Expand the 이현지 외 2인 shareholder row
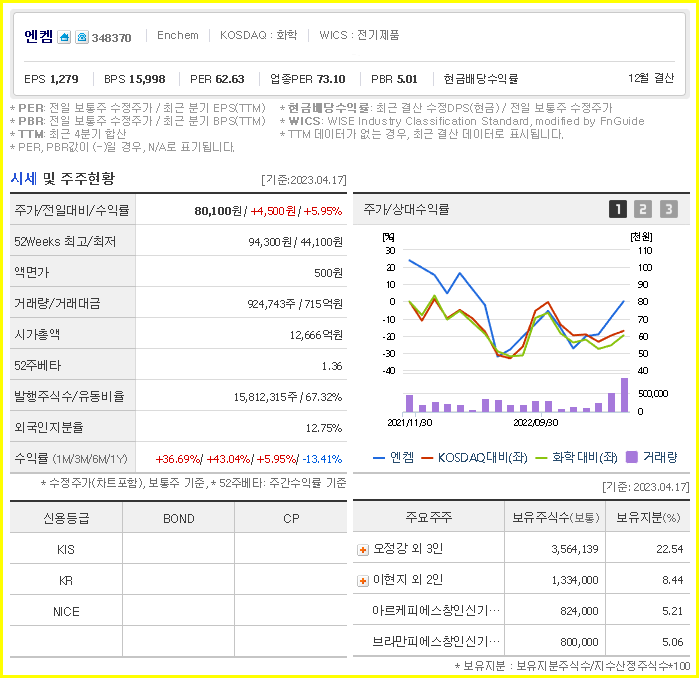This screenshot has width=699, height=678. tap(363, 581)
